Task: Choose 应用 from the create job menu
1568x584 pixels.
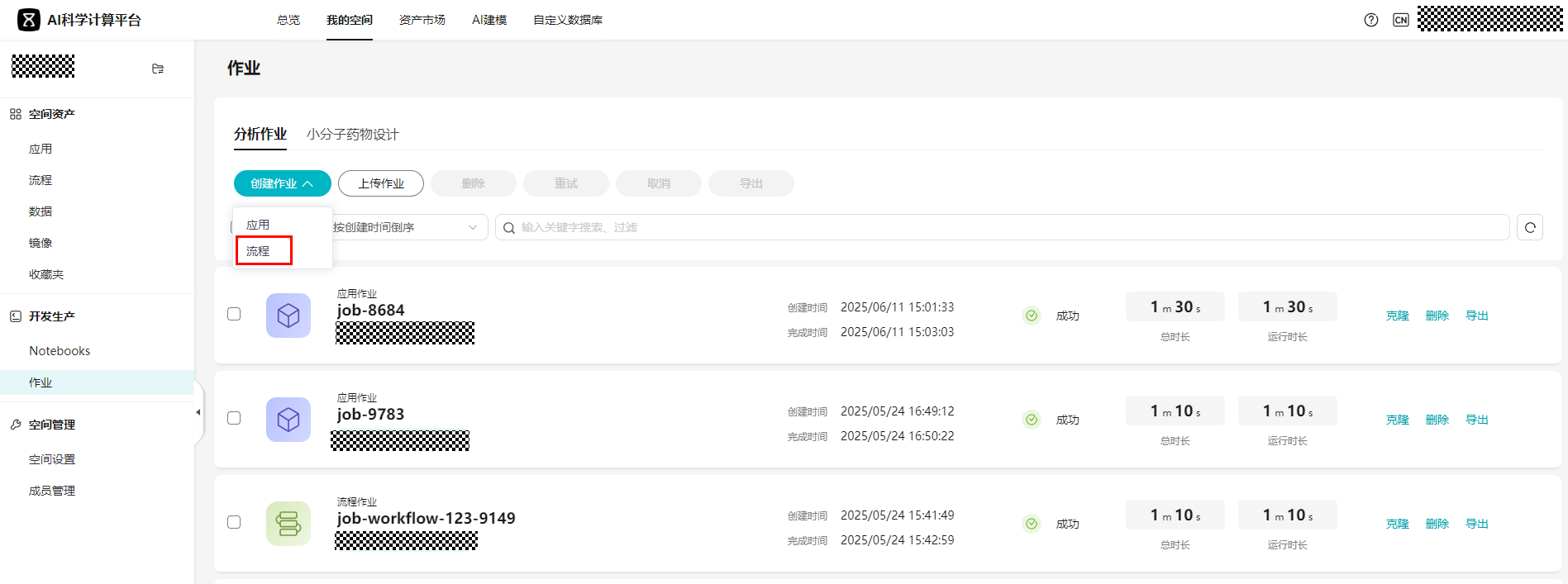Action: pyautogui.click(x=258, y=225)
